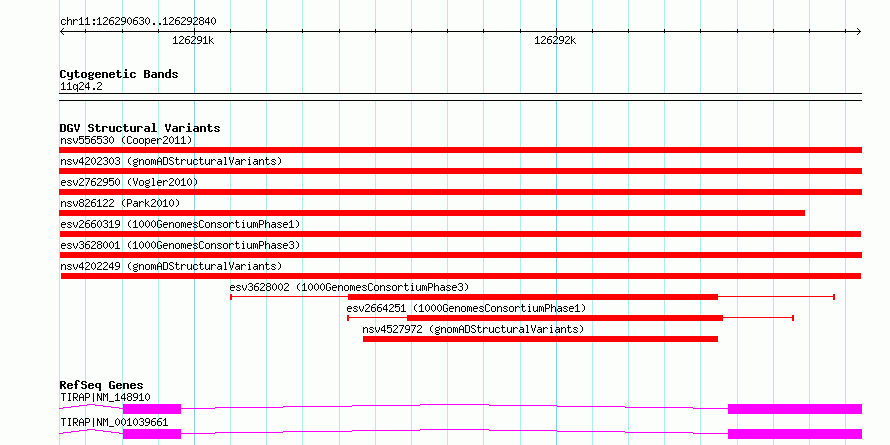Click the esv2660319 Phase1 variant bar
This screenshot has width=890, height=445.
(x=460, y=234)
